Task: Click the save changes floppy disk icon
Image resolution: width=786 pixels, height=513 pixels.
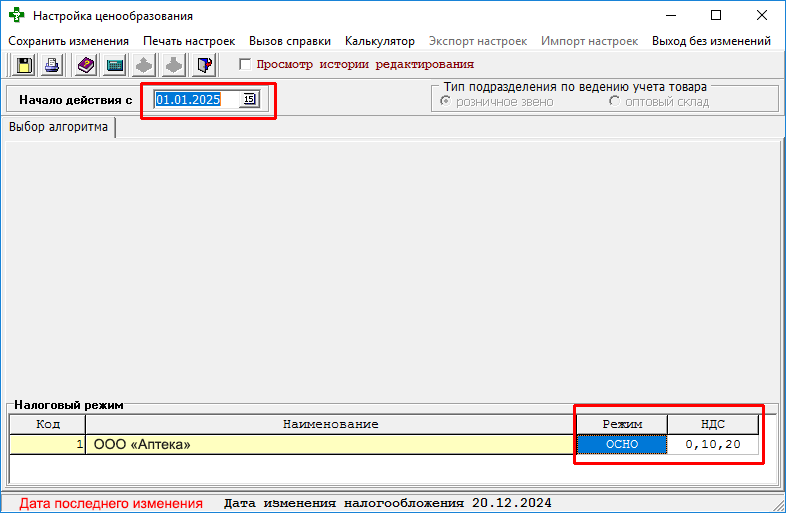Action: [x=24, y=65]
